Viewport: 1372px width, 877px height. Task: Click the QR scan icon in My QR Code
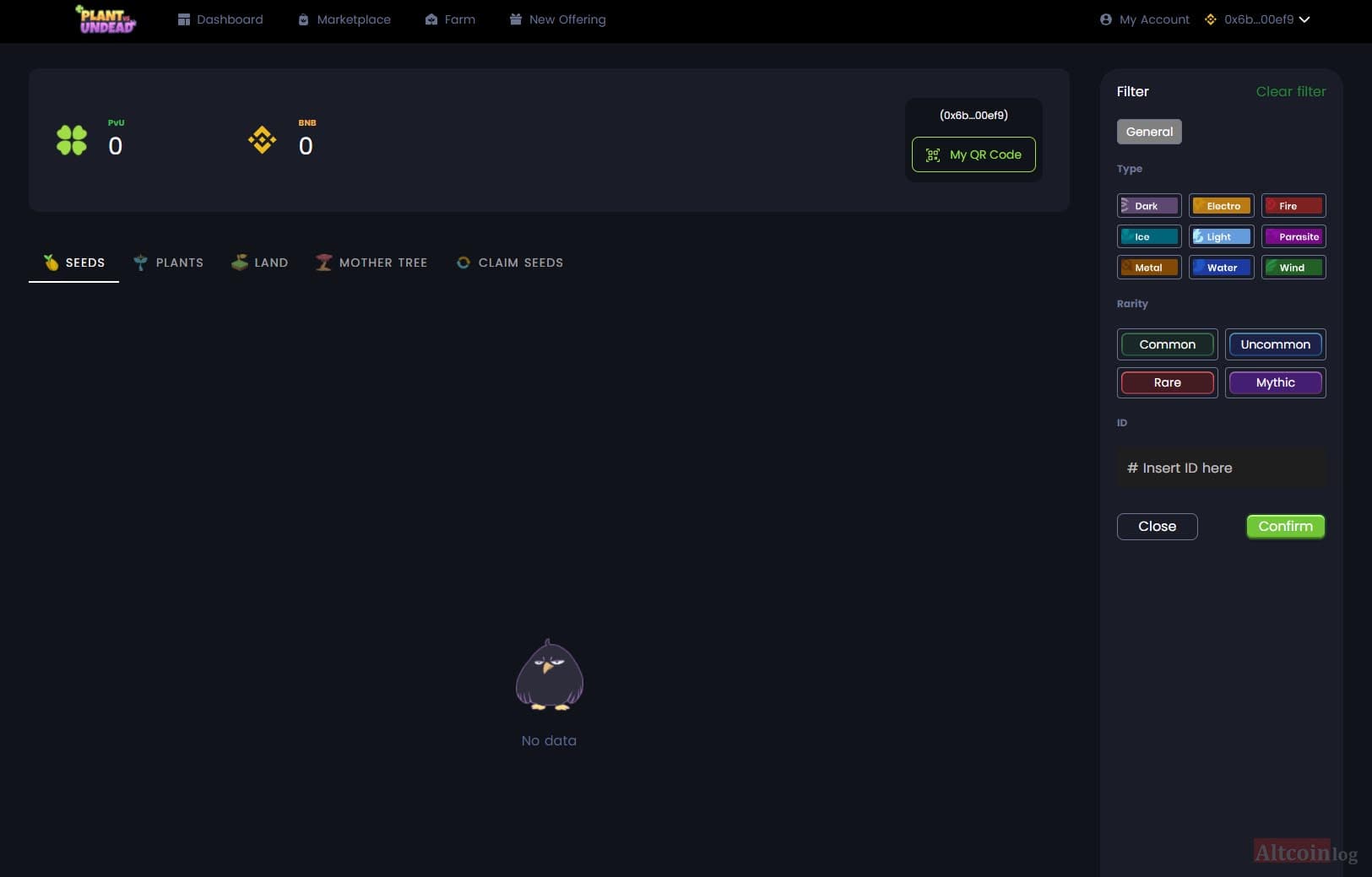933,155
